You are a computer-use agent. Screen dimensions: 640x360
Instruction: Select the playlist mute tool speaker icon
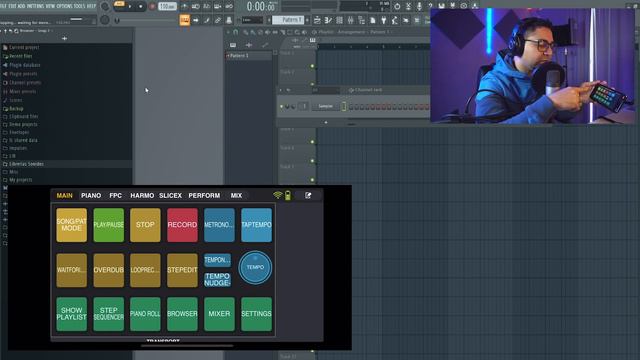[x=267, y=32]
